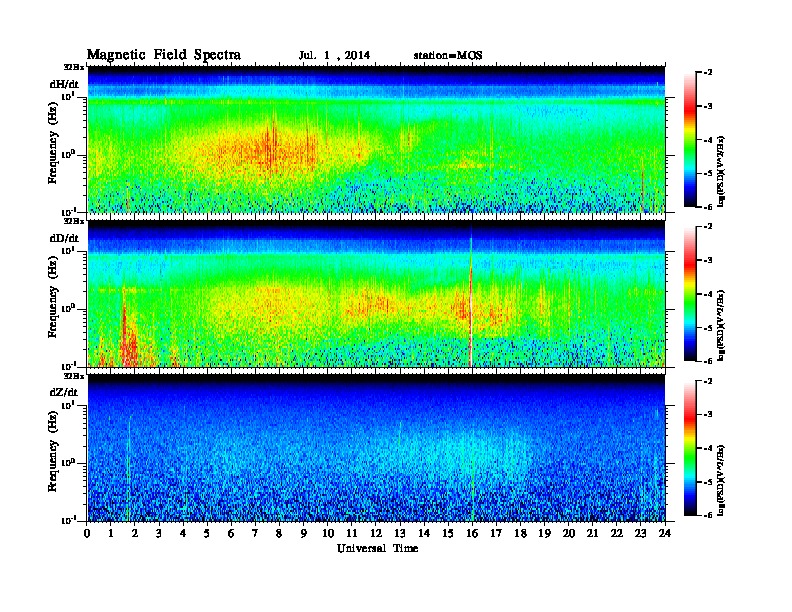Click the color bar beside the dH/dt panel

[689, 139]
